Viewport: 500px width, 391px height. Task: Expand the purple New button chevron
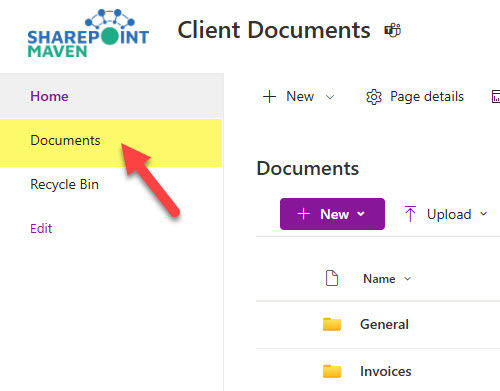[x=361, y=214]
